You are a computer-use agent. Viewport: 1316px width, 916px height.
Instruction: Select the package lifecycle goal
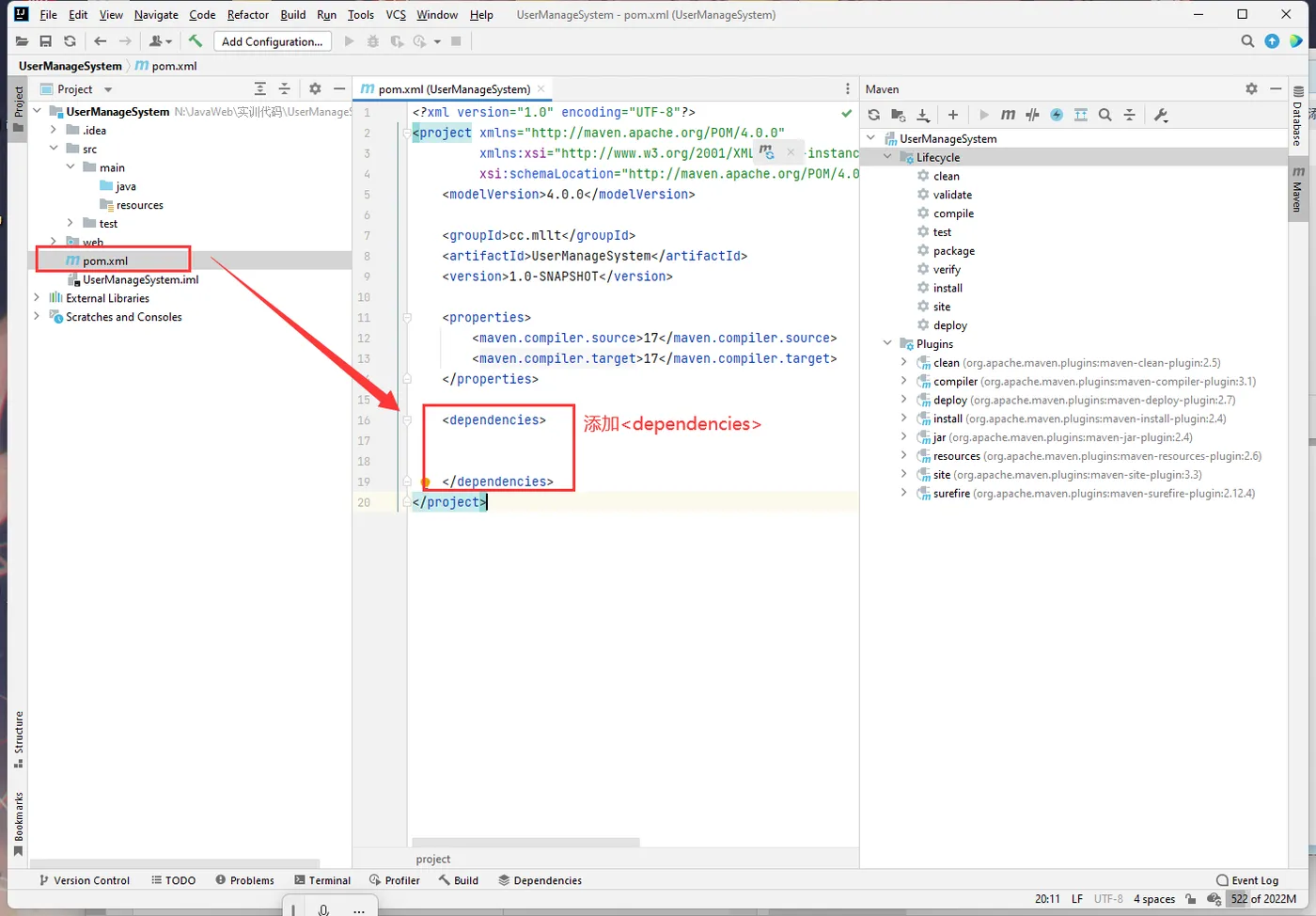point(954,251)
